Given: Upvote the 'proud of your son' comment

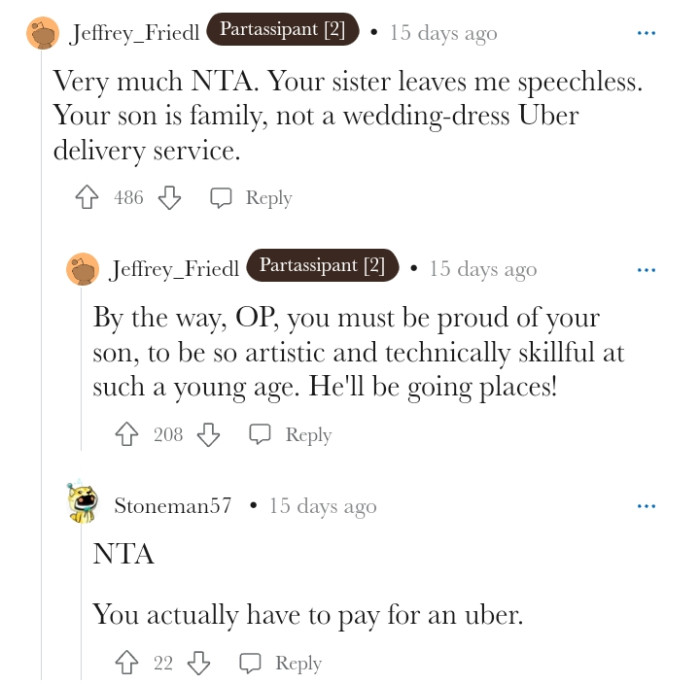Looking at the screenshot, I should (x=128, y=435).
